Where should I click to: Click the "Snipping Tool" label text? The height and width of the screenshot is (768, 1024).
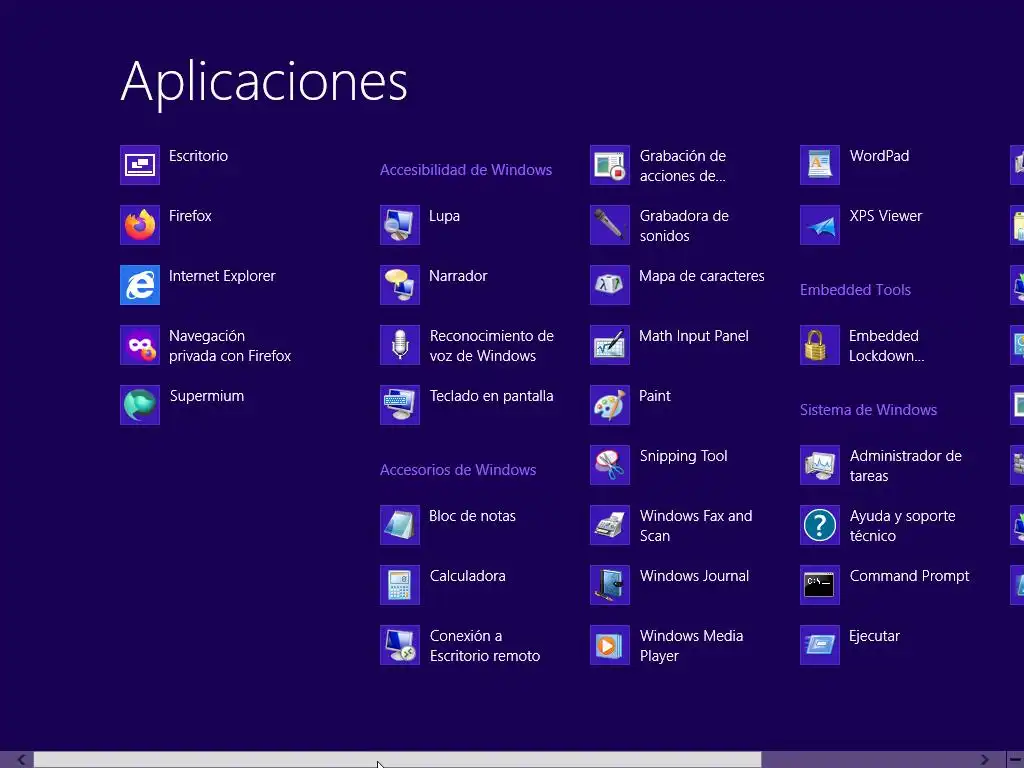(683, 456)
